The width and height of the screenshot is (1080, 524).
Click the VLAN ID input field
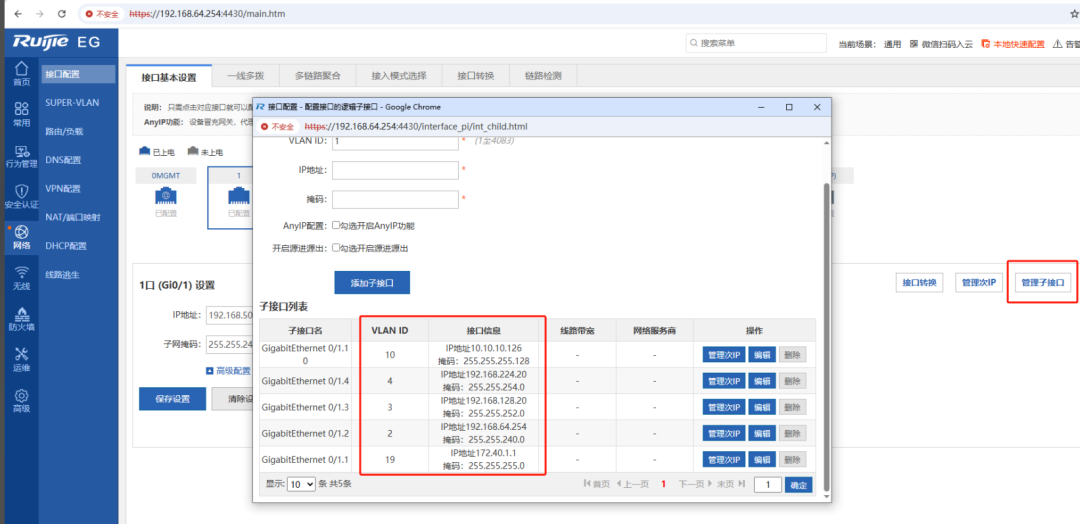[x=395, y=142]
